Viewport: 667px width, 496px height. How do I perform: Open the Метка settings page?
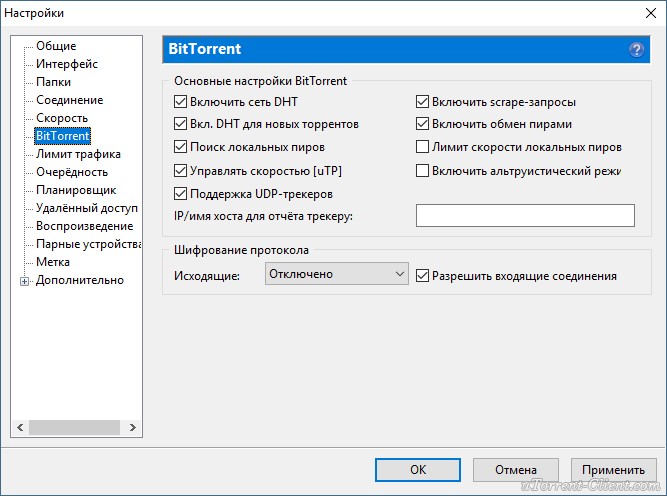coord(53,262)
